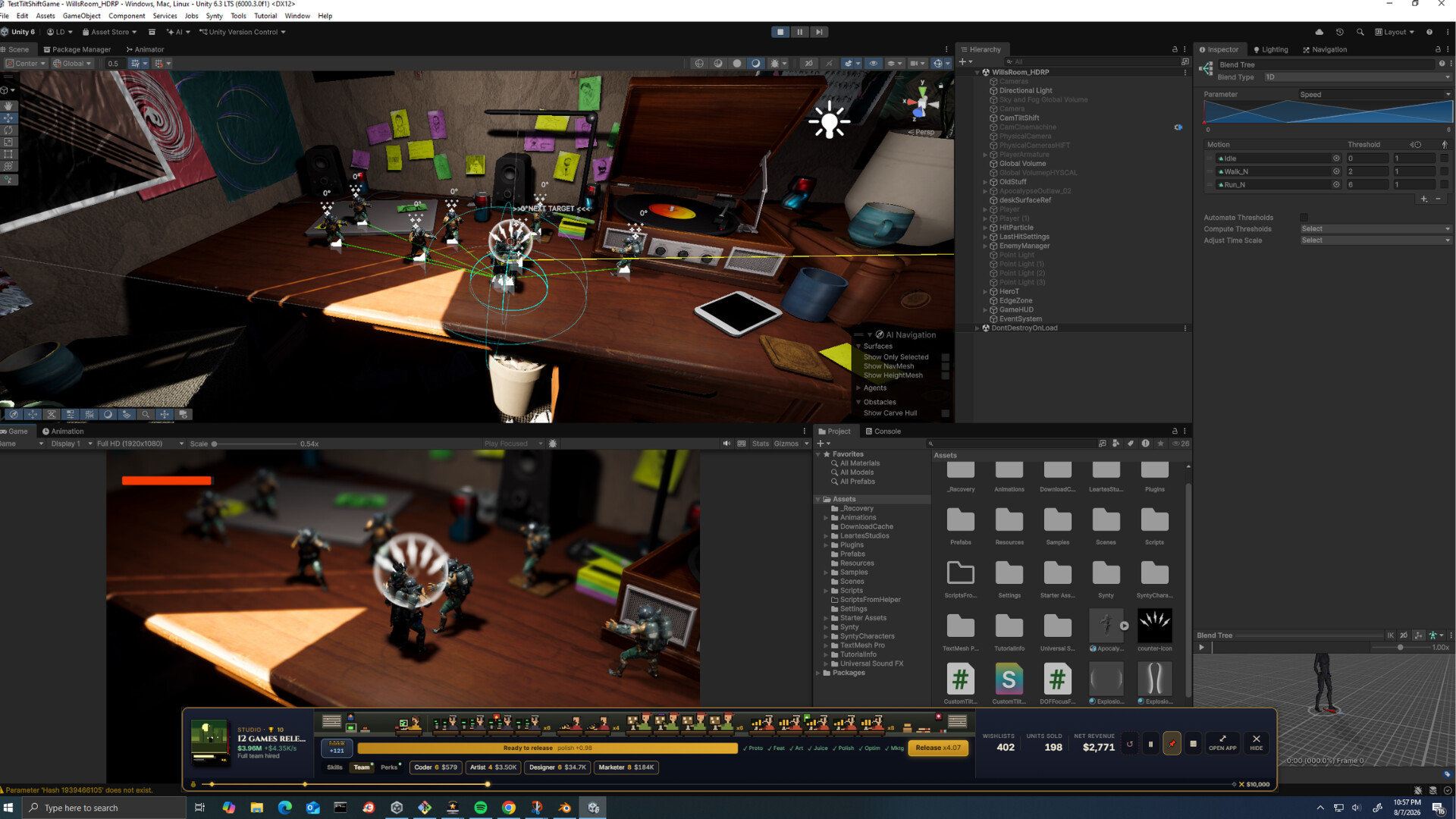This screenshot has width=1456, height=819.
Task: Open the Synty menu
Action: 214,16
